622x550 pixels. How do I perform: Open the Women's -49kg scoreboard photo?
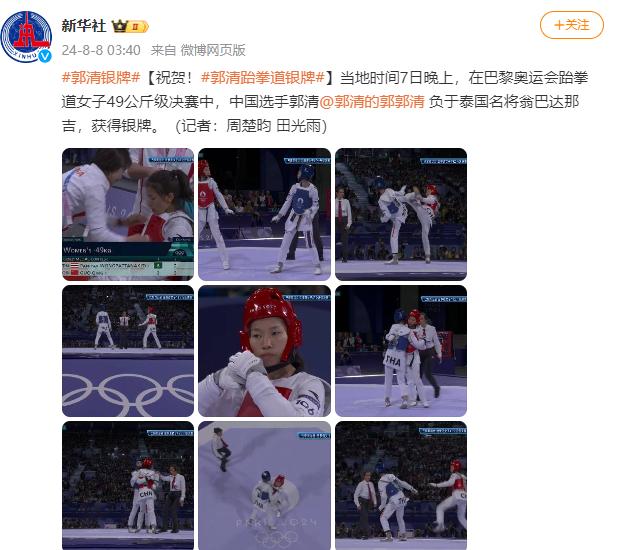128,214
